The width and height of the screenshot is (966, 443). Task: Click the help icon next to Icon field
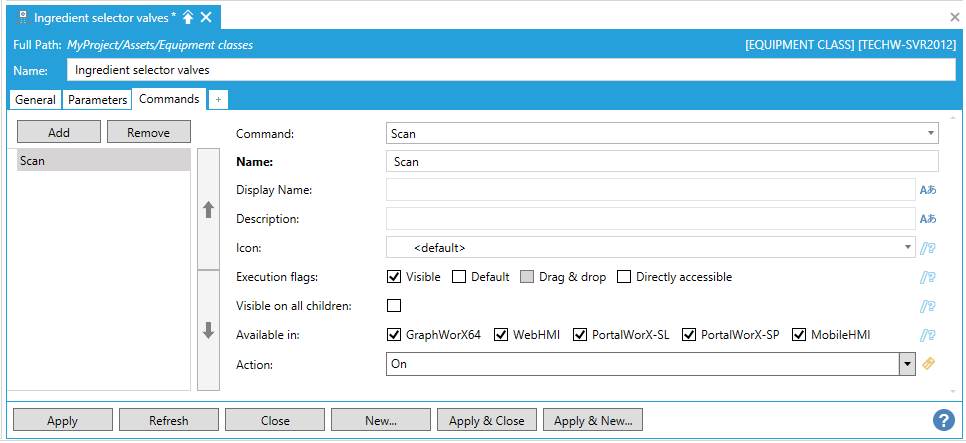coord(928,248)
